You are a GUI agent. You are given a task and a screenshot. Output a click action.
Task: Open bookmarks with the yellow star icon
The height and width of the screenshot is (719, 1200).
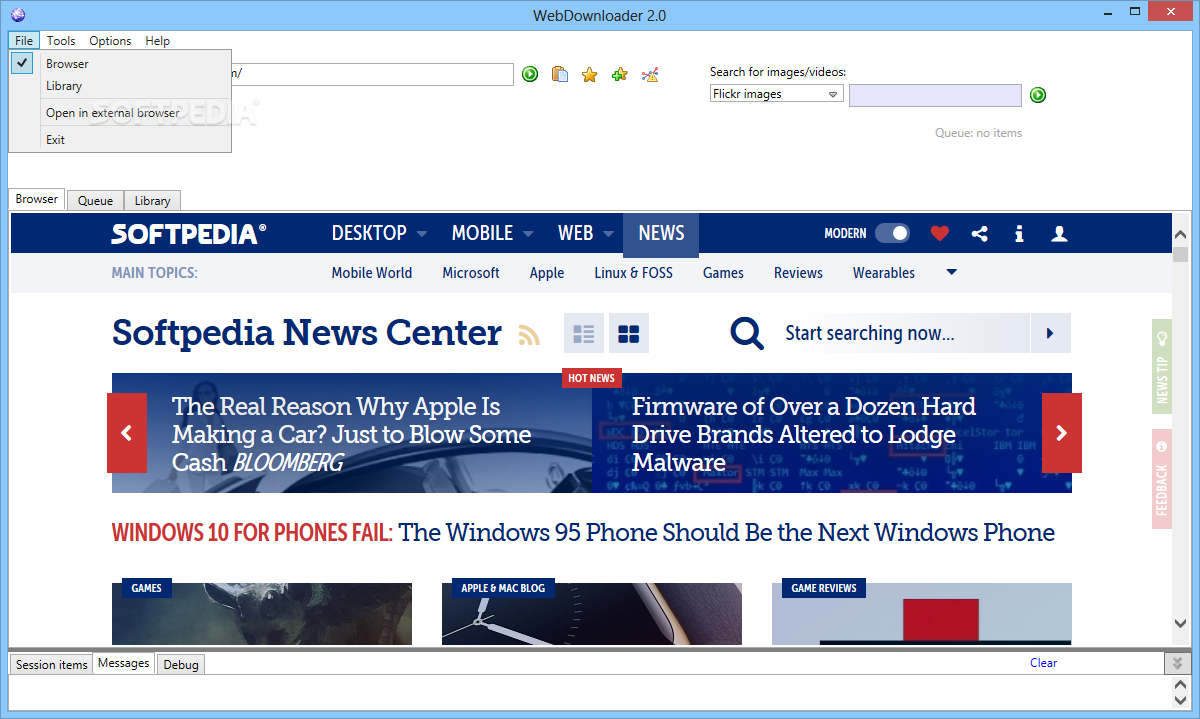[590, 74]
